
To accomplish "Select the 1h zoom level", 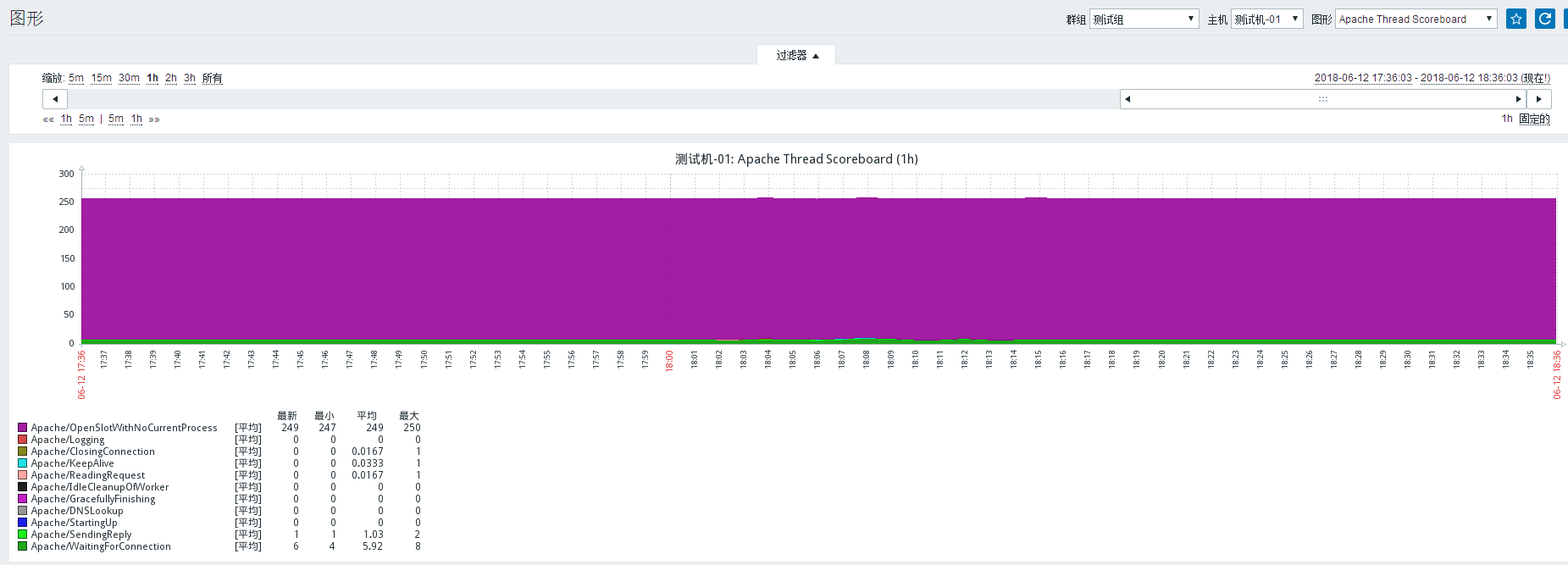I will 152,78.
